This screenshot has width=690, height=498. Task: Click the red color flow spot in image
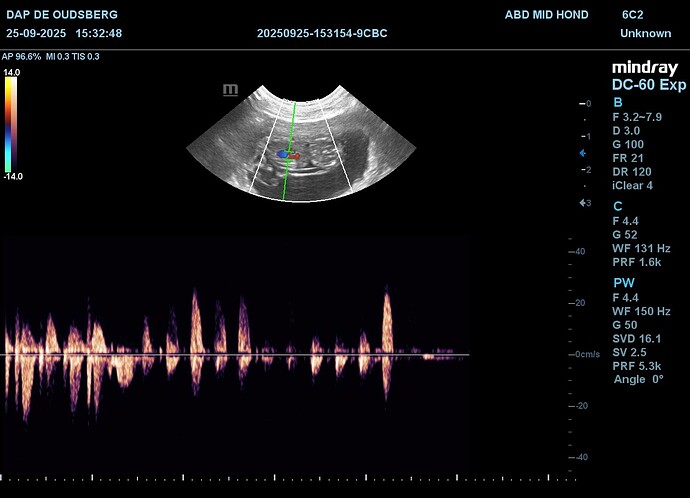point(294,156)
